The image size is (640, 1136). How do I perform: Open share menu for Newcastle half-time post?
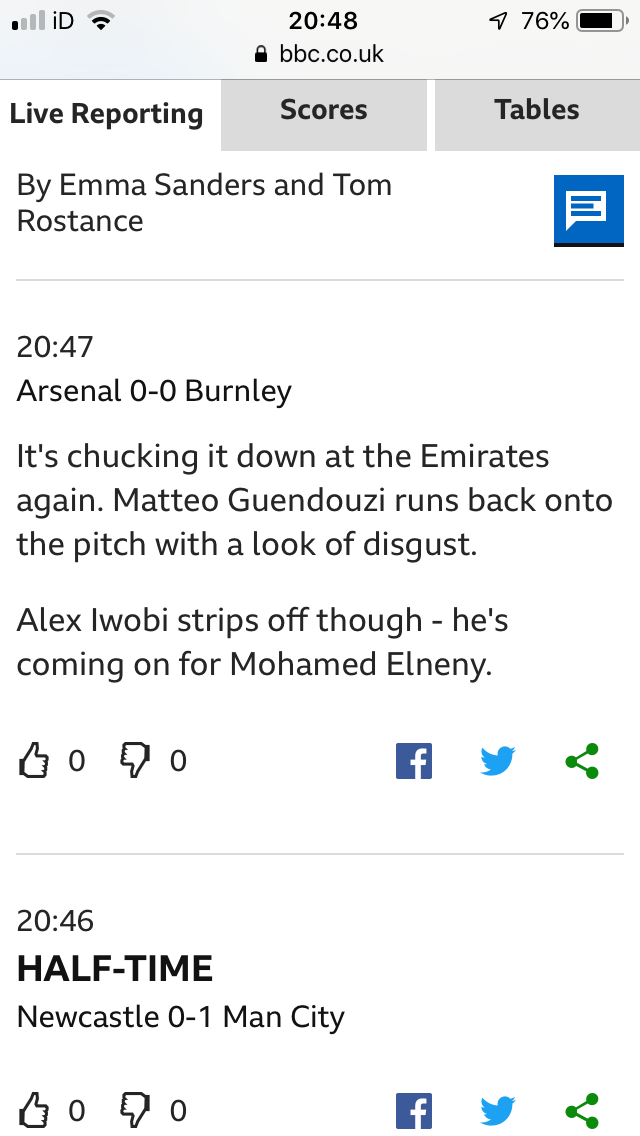pos(582,1111)
